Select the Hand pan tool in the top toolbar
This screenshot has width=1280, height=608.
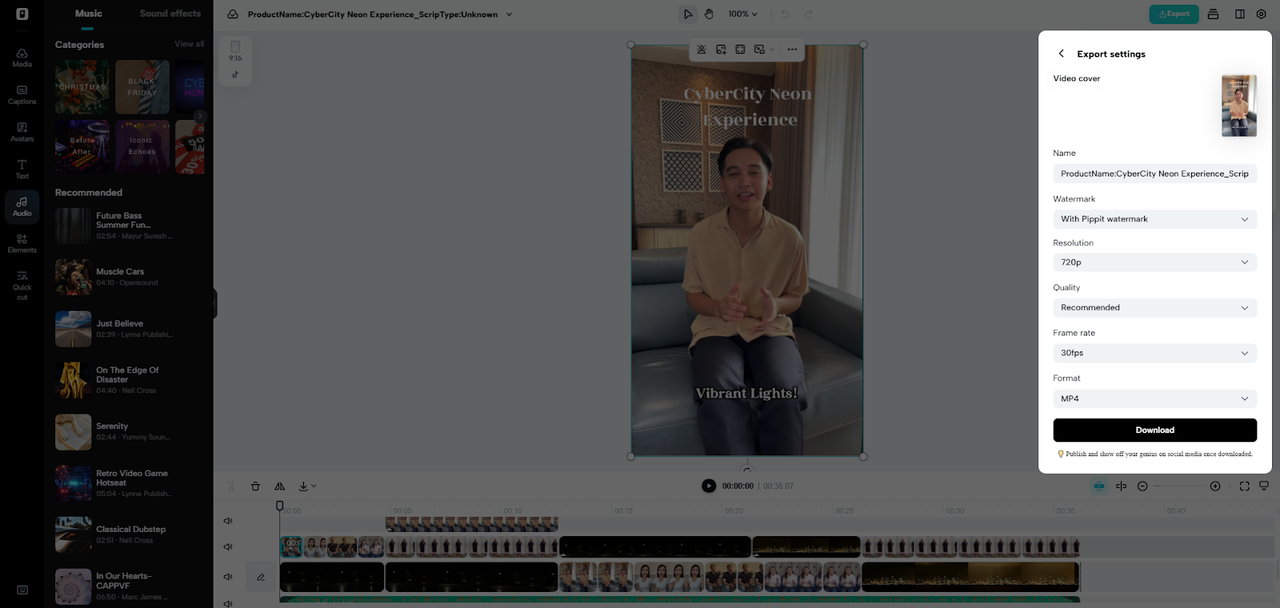point(708,13)
